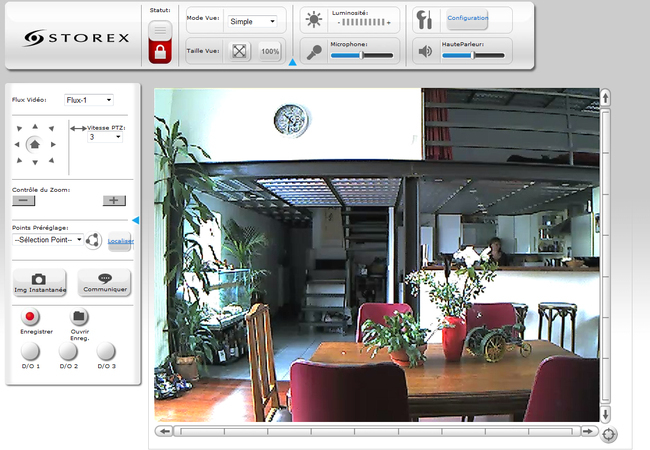The image size is (650, 450).
Task: Adjust the Microphone volume slider
Action: pyautogui.click(x=361, y=55)
